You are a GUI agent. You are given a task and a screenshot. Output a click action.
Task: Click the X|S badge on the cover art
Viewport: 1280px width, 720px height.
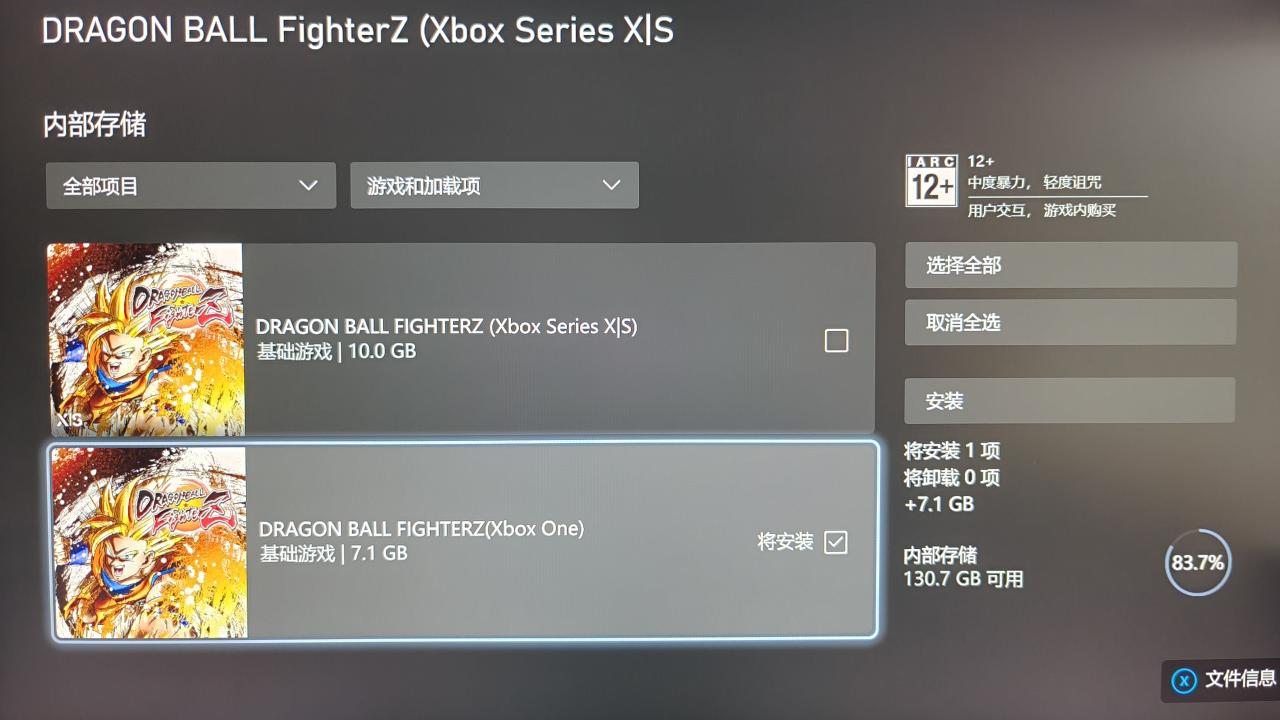click(x=70, y=422)
